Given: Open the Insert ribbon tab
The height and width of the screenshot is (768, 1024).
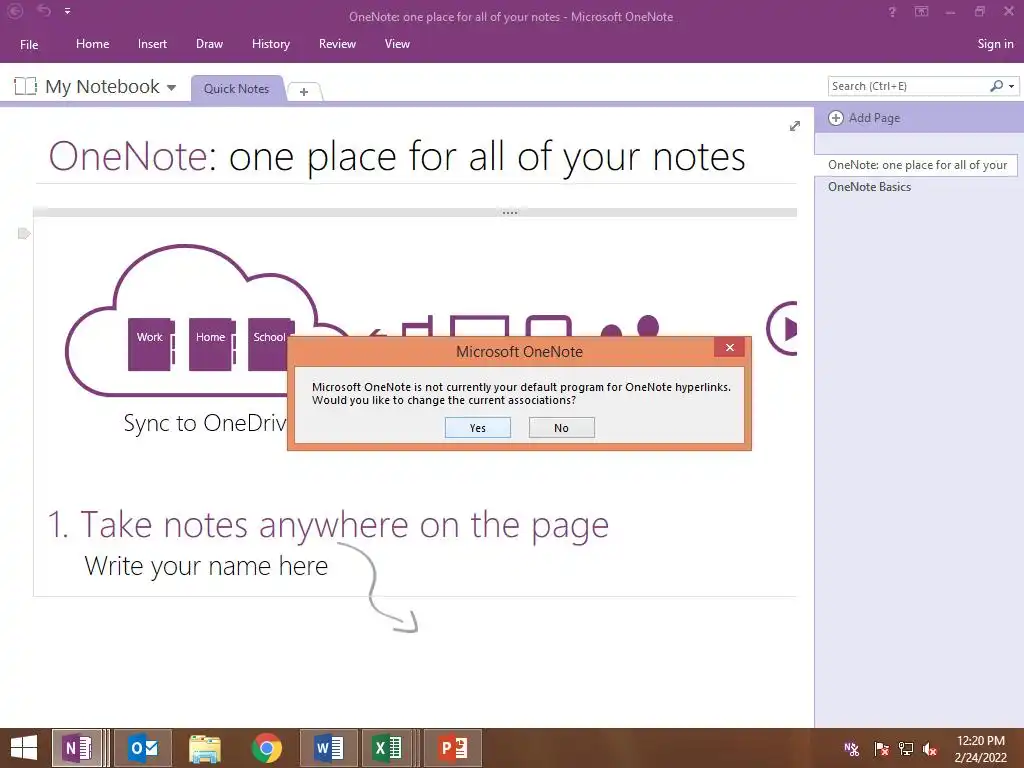Looking at the screenshot, I should [152, 44].
